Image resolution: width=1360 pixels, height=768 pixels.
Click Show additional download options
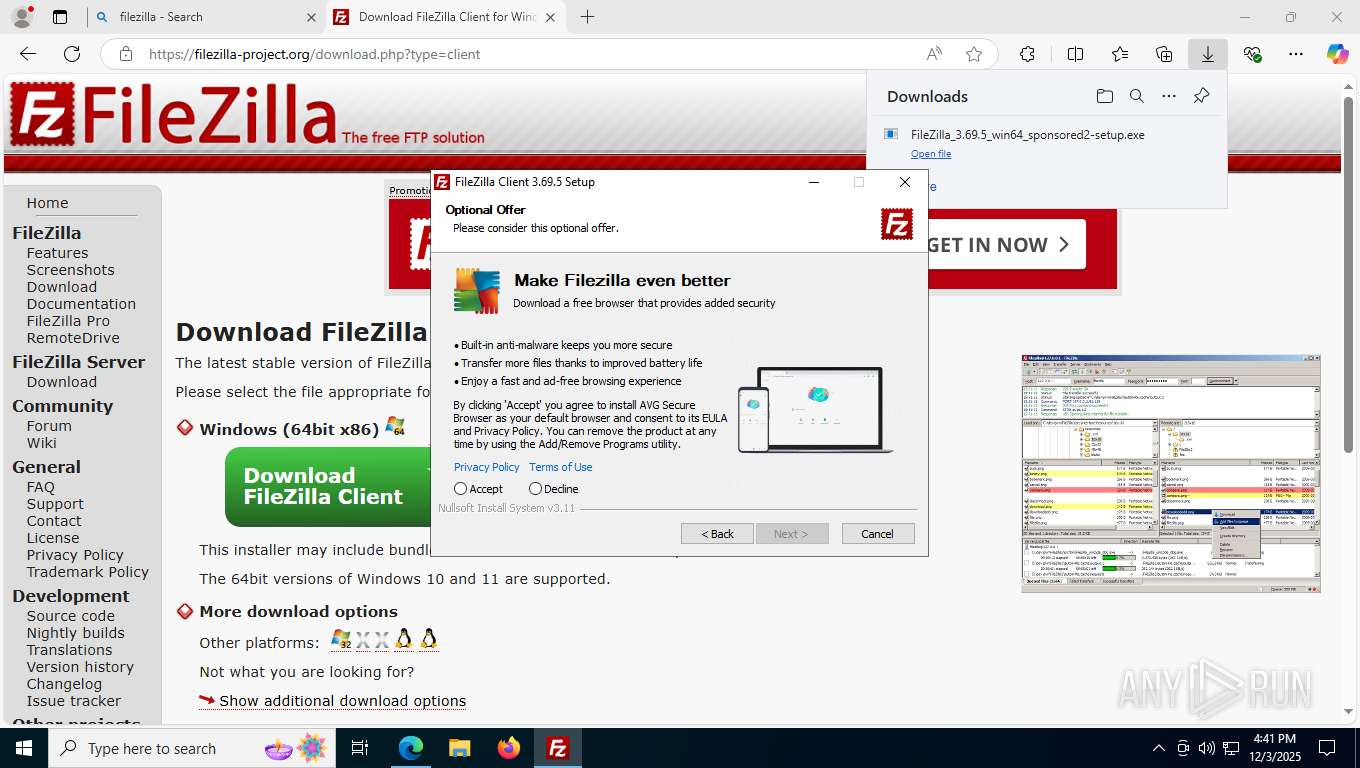tap(342, 701)
